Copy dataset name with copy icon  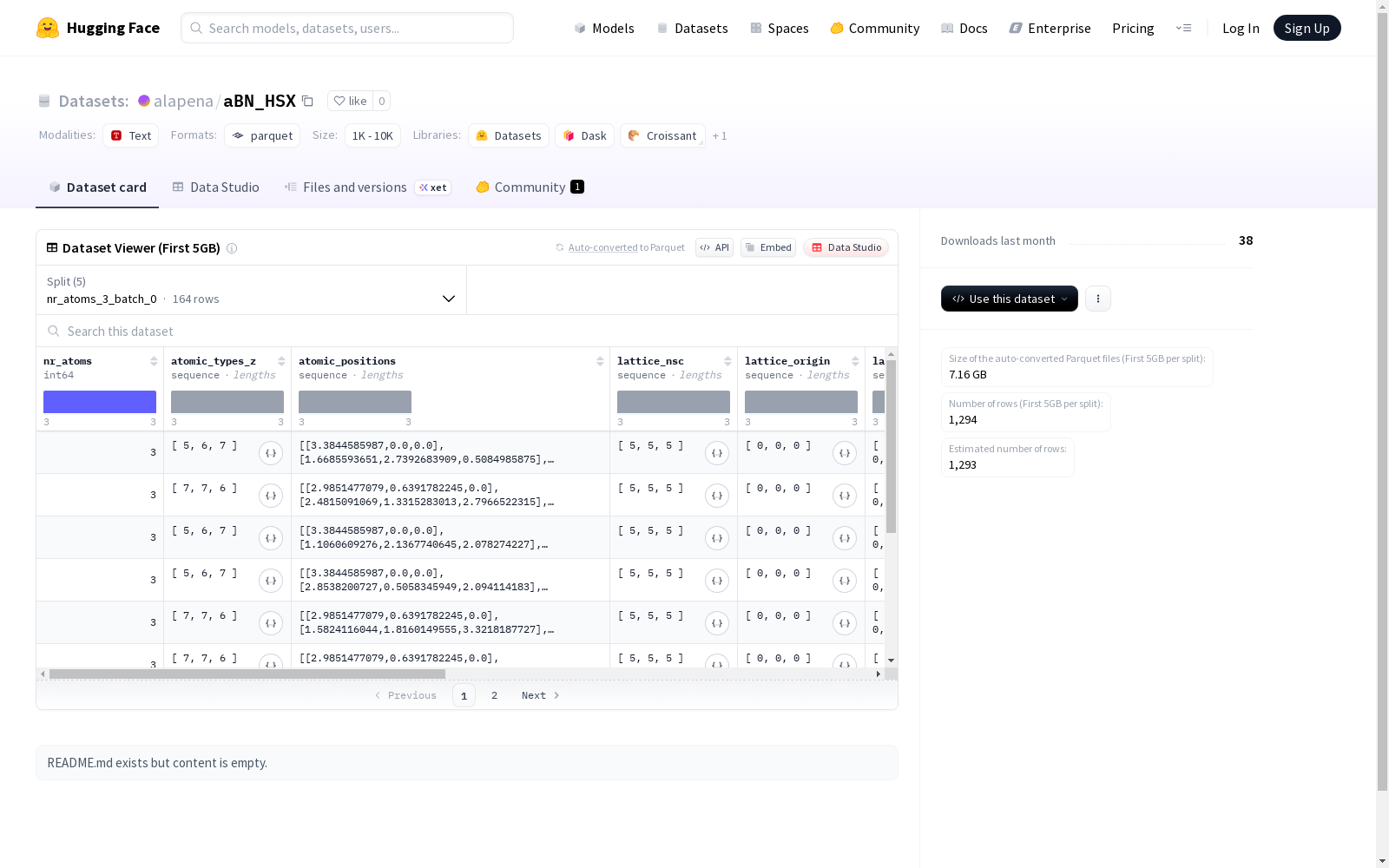coord(307,101)
